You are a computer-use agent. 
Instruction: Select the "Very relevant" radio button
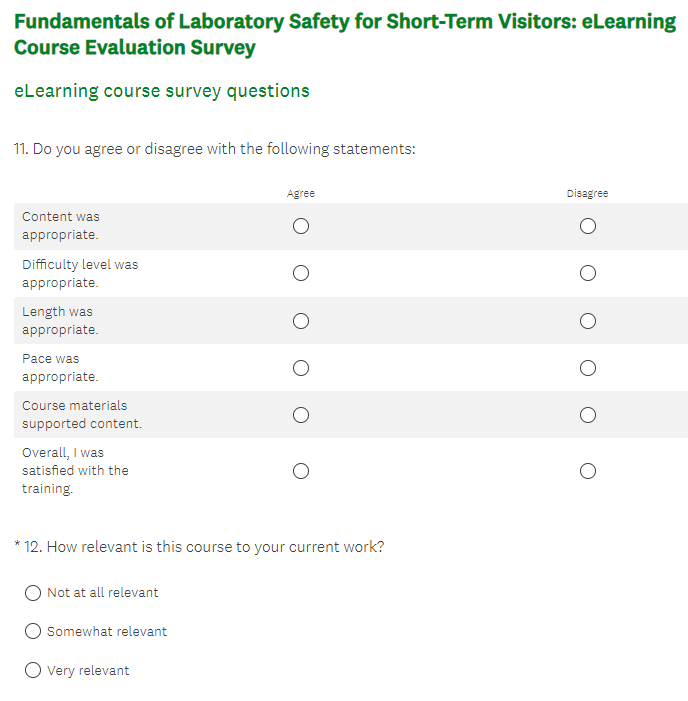pyautogui.click(x=33, y=670)
